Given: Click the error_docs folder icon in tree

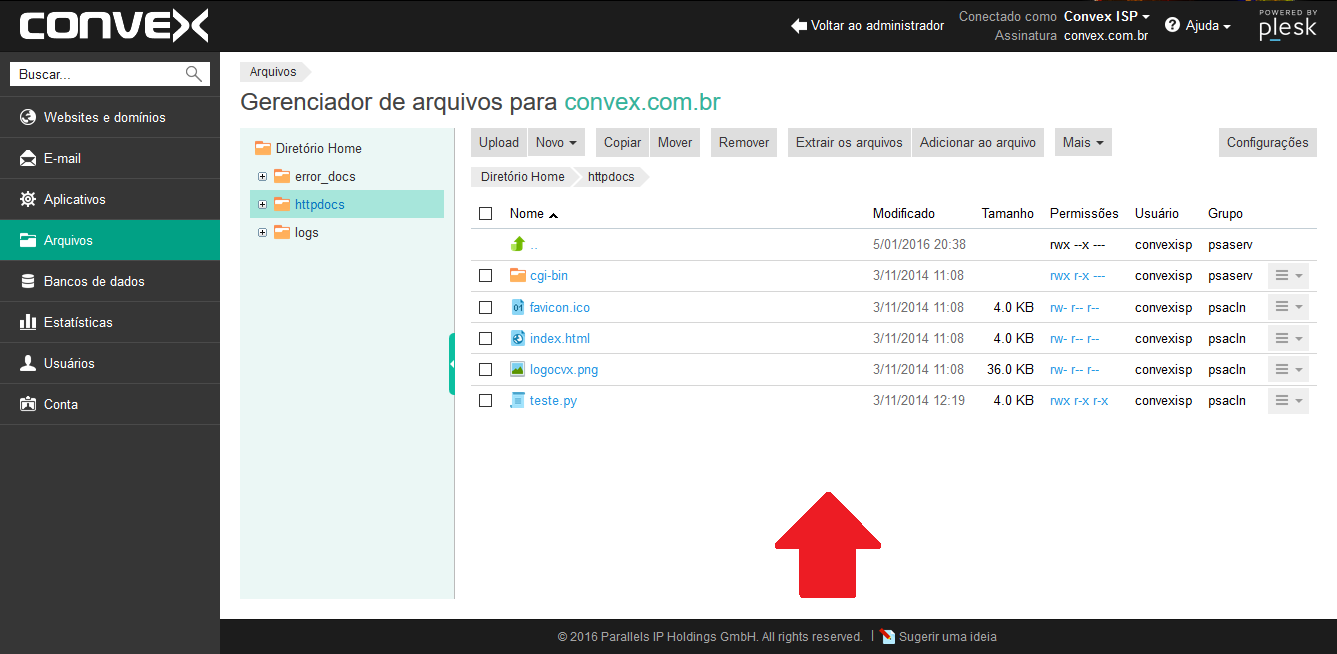Looking at the screenshot, I should pyautogui.click(x=282, y=176).
